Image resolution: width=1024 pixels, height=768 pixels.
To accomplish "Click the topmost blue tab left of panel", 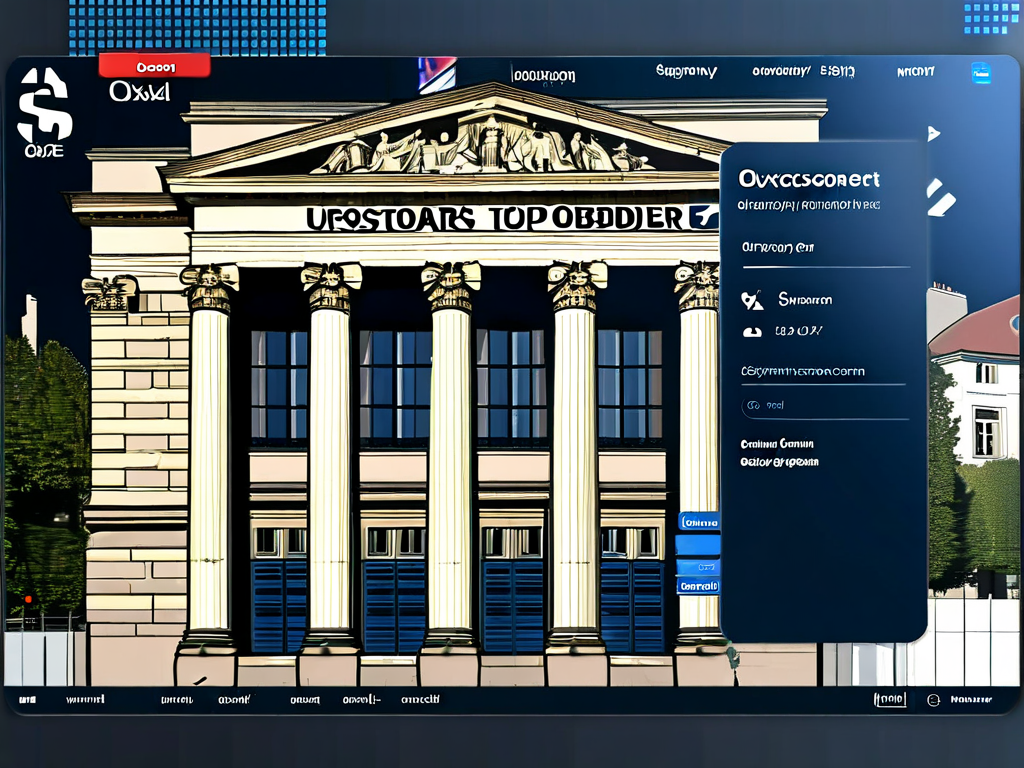I will (x=699, y=522).
